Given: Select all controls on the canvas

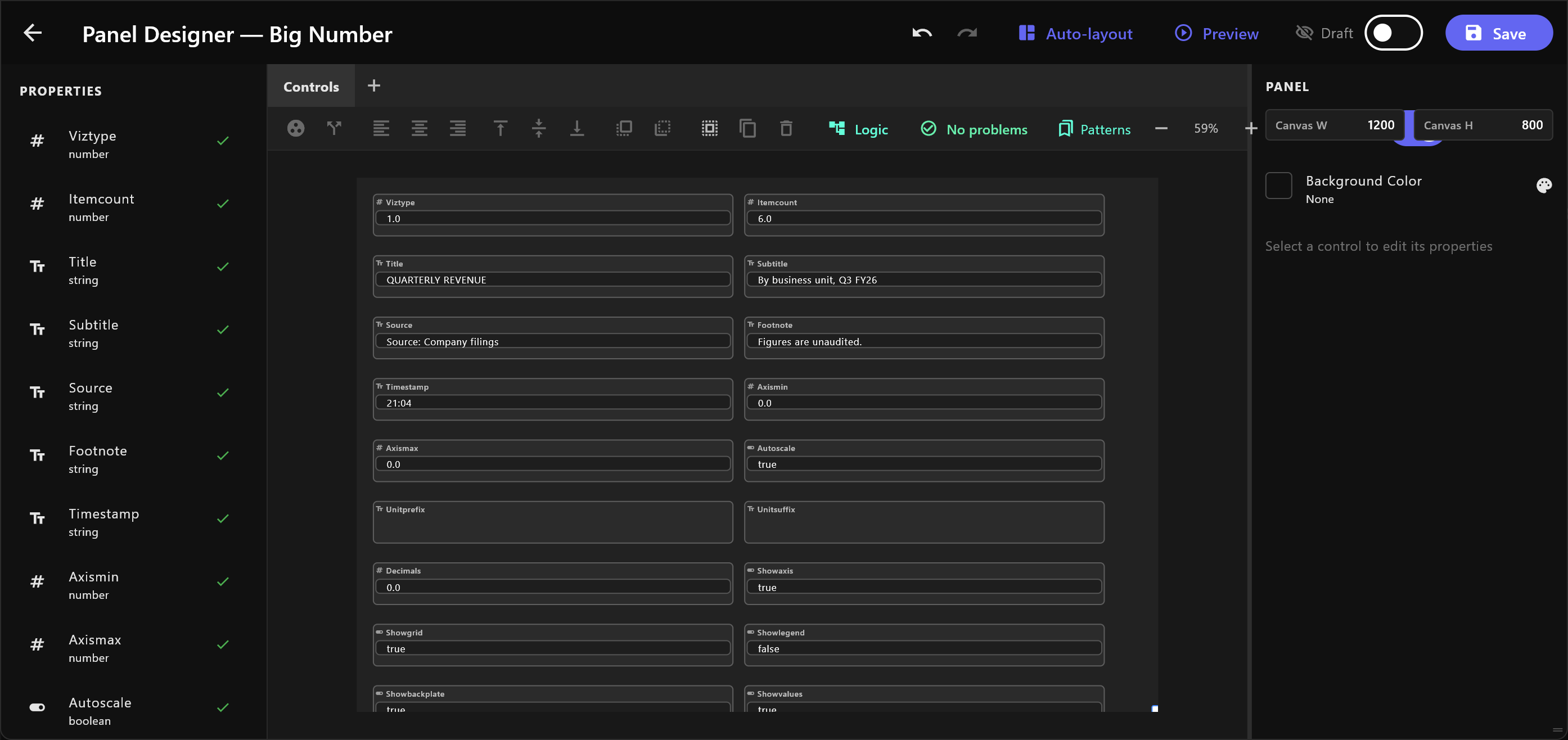Looking at the screenshot, I should click(x=710, y=128).
